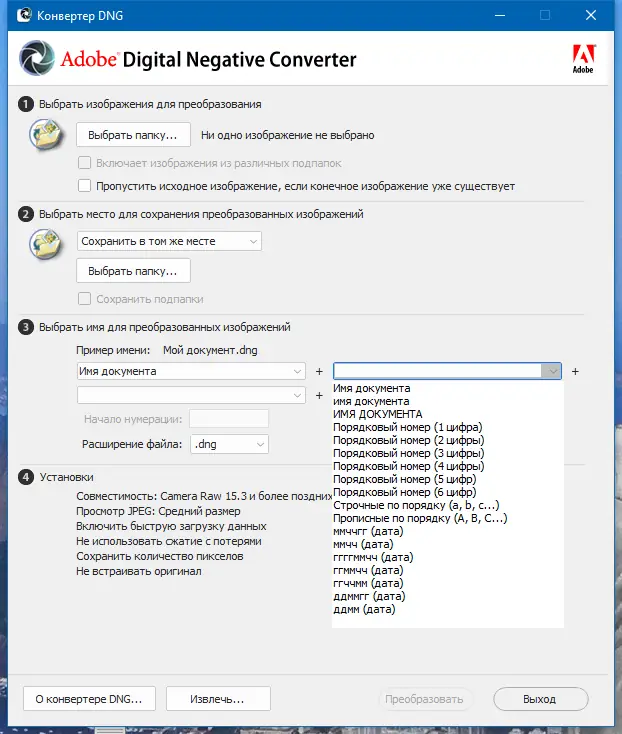Screen dimensions: 622x734
Task: Minimize the Конвертер DNG window
Action: click(x=500, y=15)
